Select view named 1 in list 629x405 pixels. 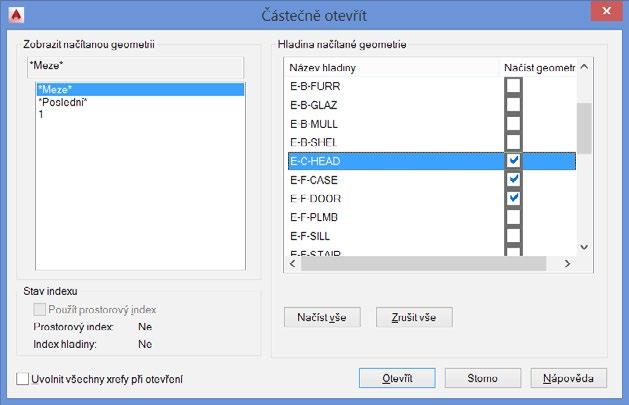point(41,114)
